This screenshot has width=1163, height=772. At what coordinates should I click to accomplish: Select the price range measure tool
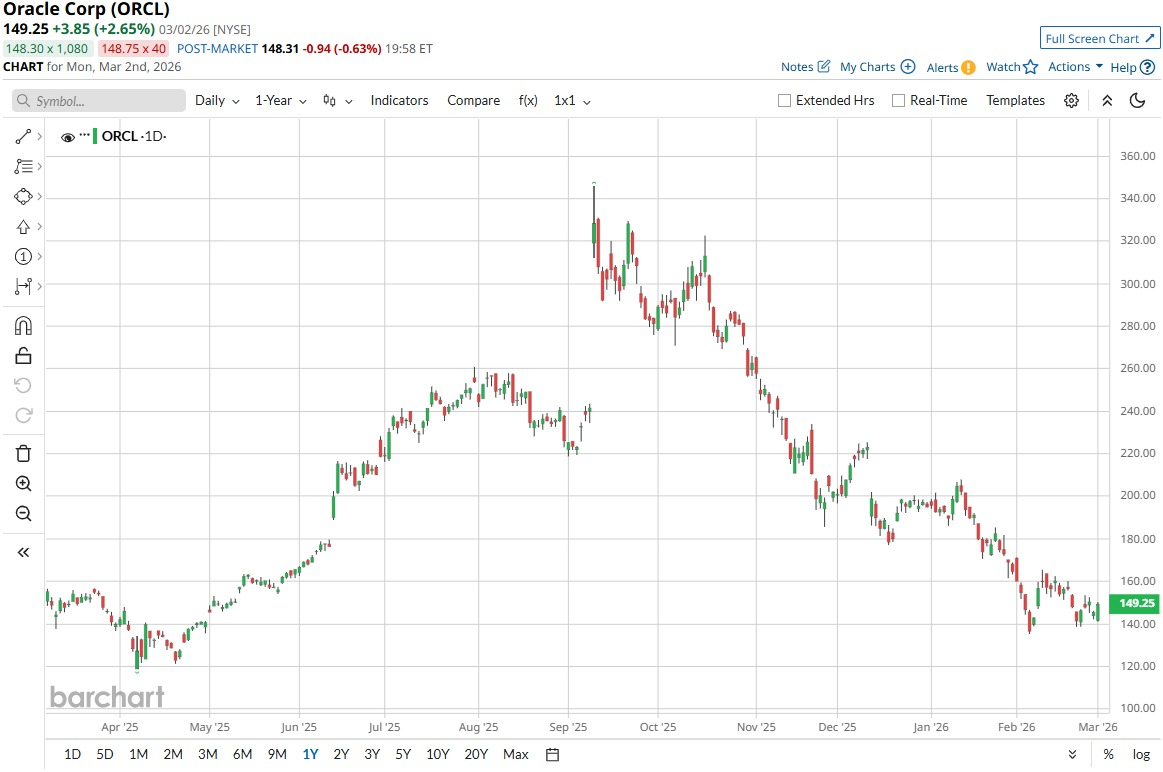click(23, 286)
